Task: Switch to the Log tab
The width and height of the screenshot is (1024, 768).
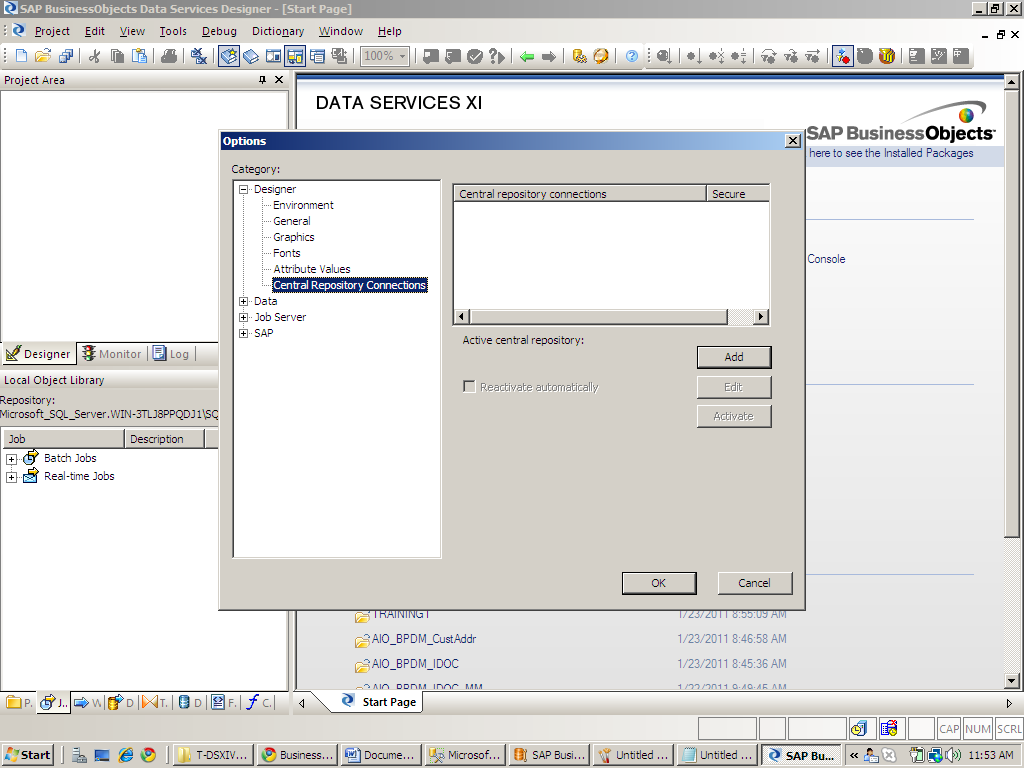Action: [171, 354]
